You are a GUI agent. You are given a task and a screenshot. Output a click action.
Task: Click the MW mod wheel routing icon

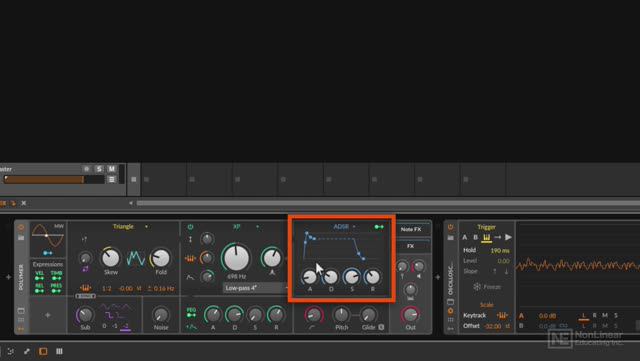coord(48,253)
